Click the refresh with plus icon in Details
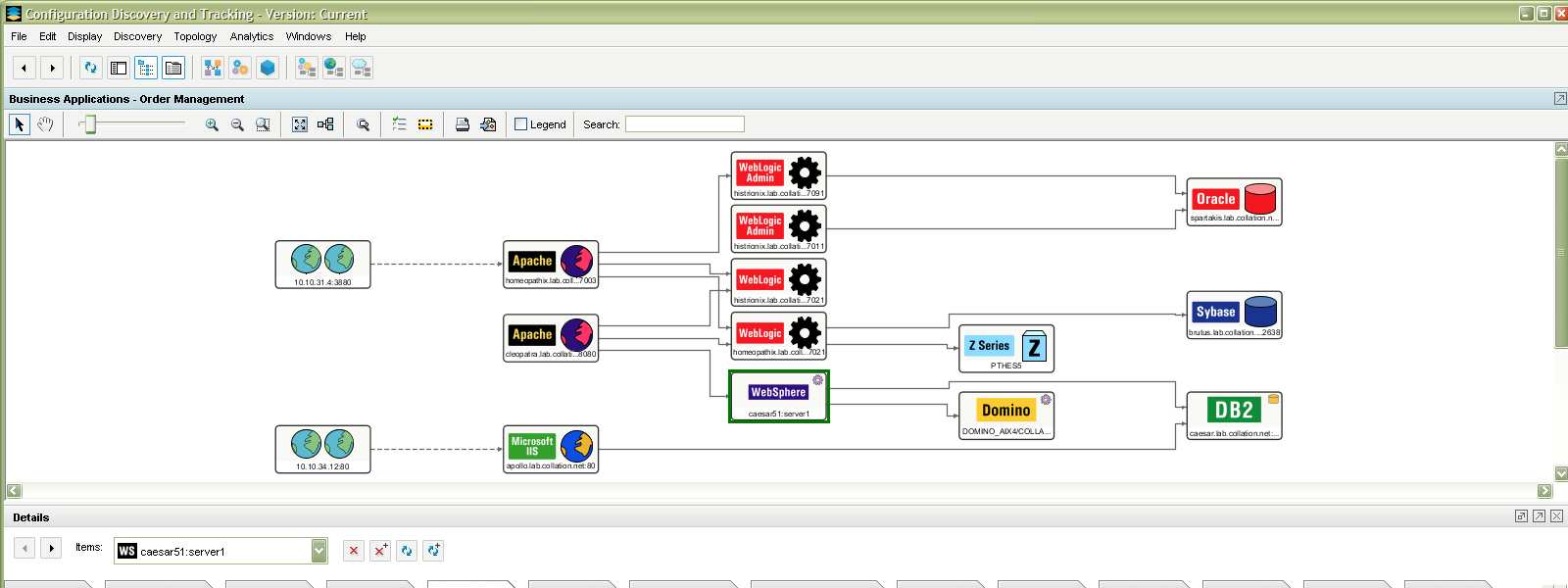 click(x=433, y=551)
